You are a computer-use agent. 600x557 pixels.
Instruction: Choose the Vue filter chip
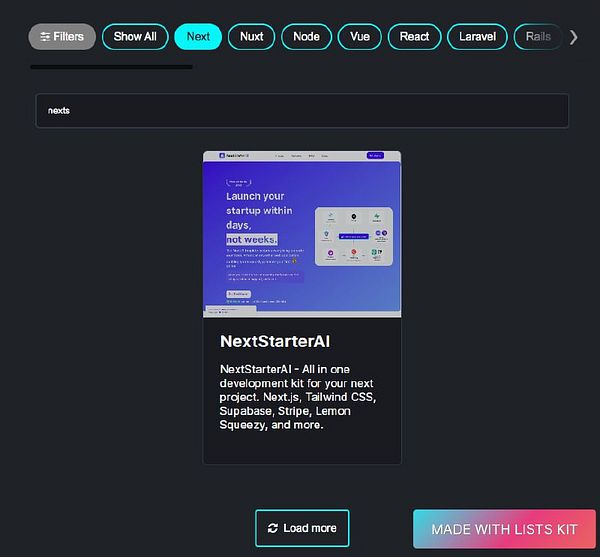pos(360,37)
